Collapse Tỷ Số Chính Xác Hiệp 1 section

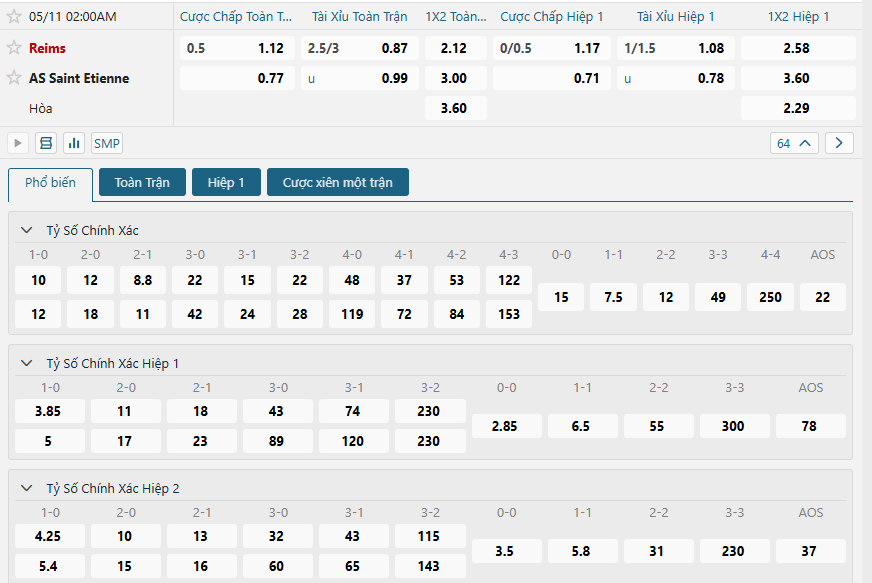click(26, 363)
